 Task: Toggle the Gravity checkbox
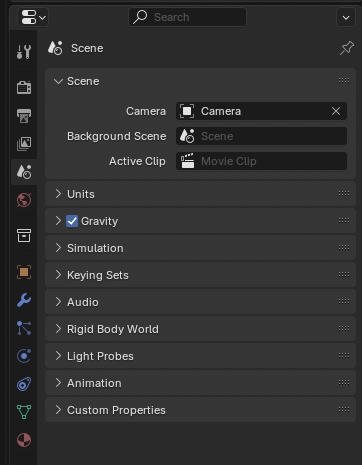pos(72,221)
